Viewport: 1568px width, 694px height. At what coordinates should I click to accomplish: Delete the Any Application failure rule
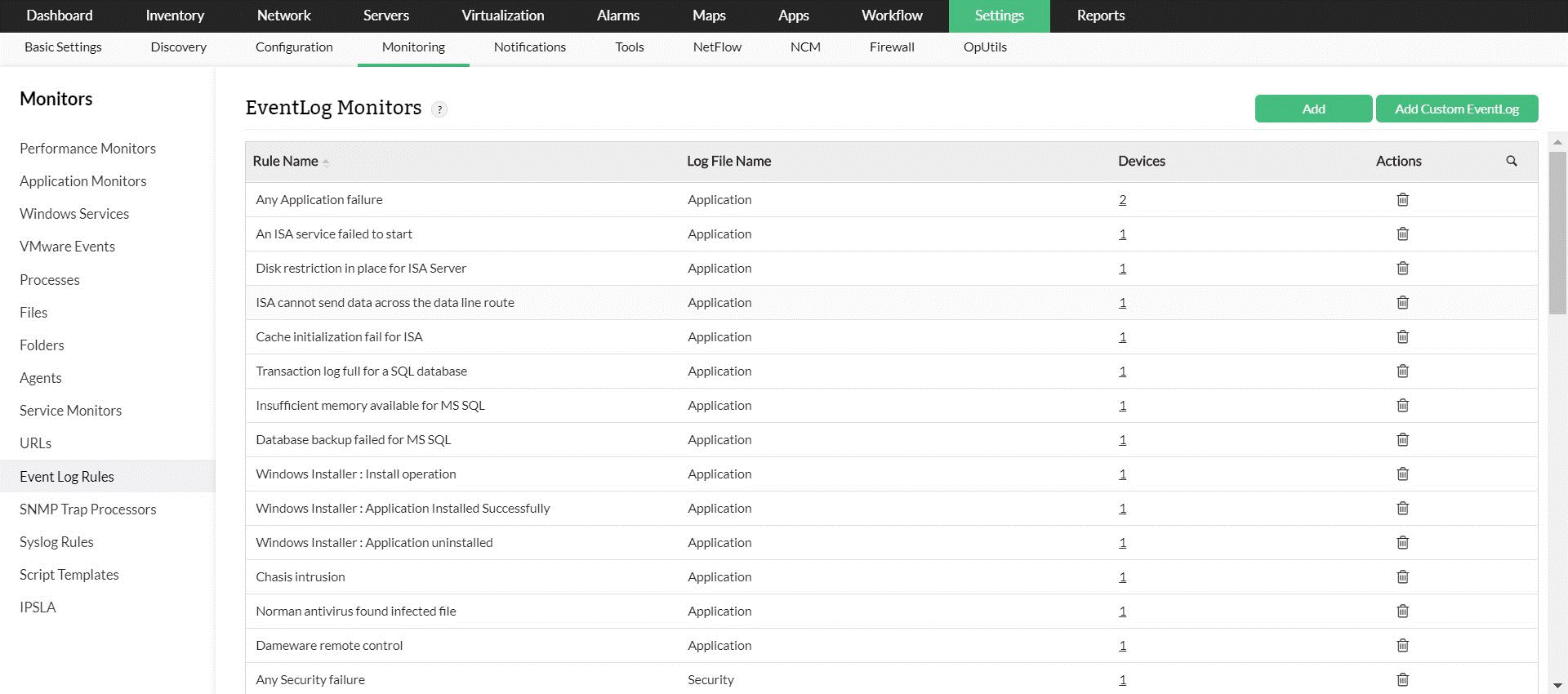click(1402, 199)
